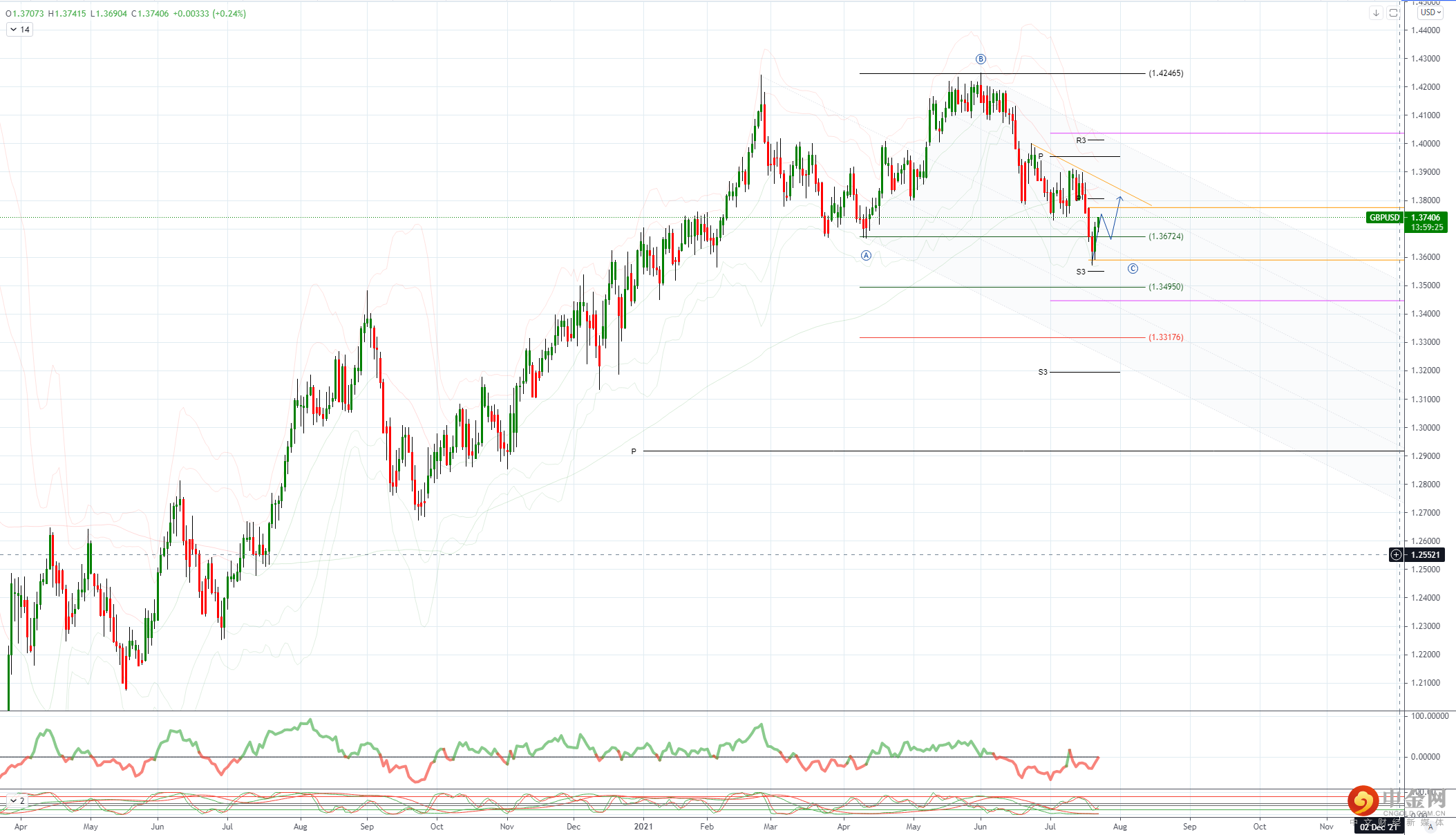This screenshot has height=835, width=1456.
Task: Click the move pane down arrow button
Action: (1376, 13)
